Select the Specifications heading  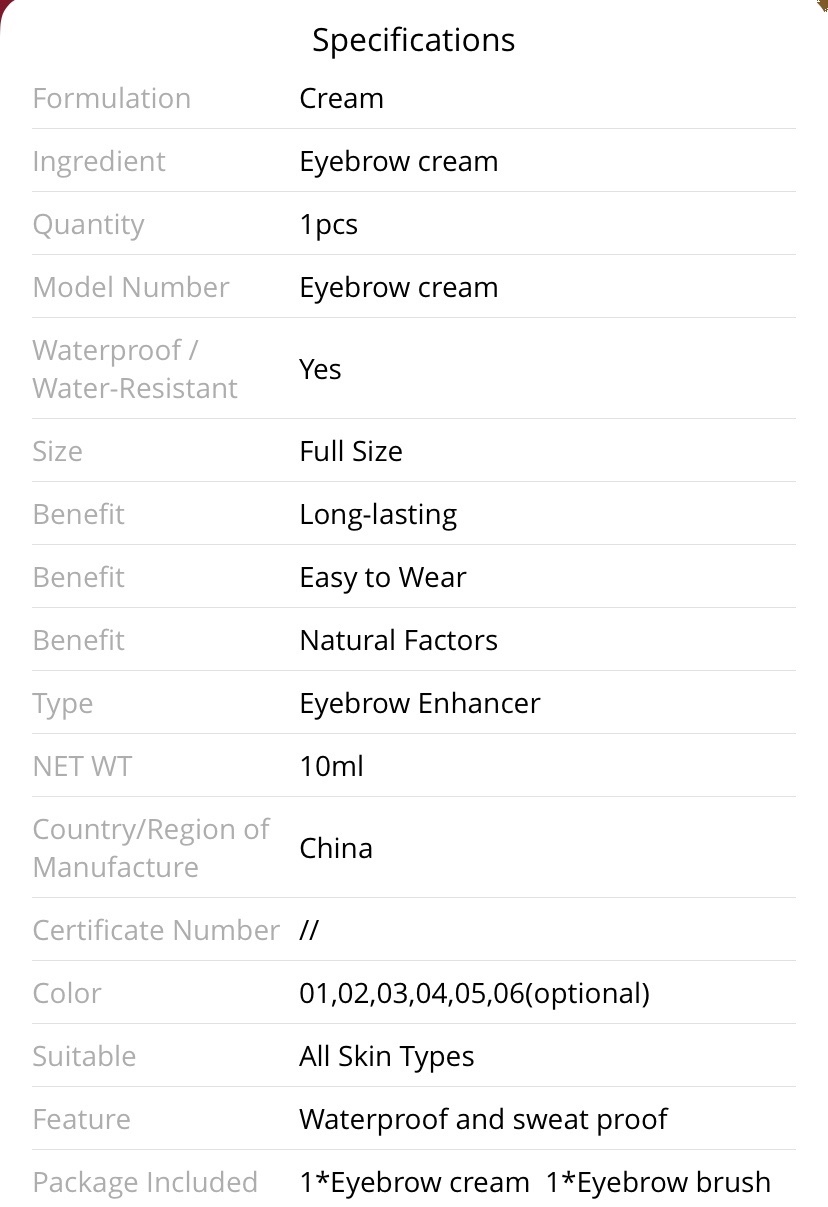pyautogui.click(x=414, y=40)
